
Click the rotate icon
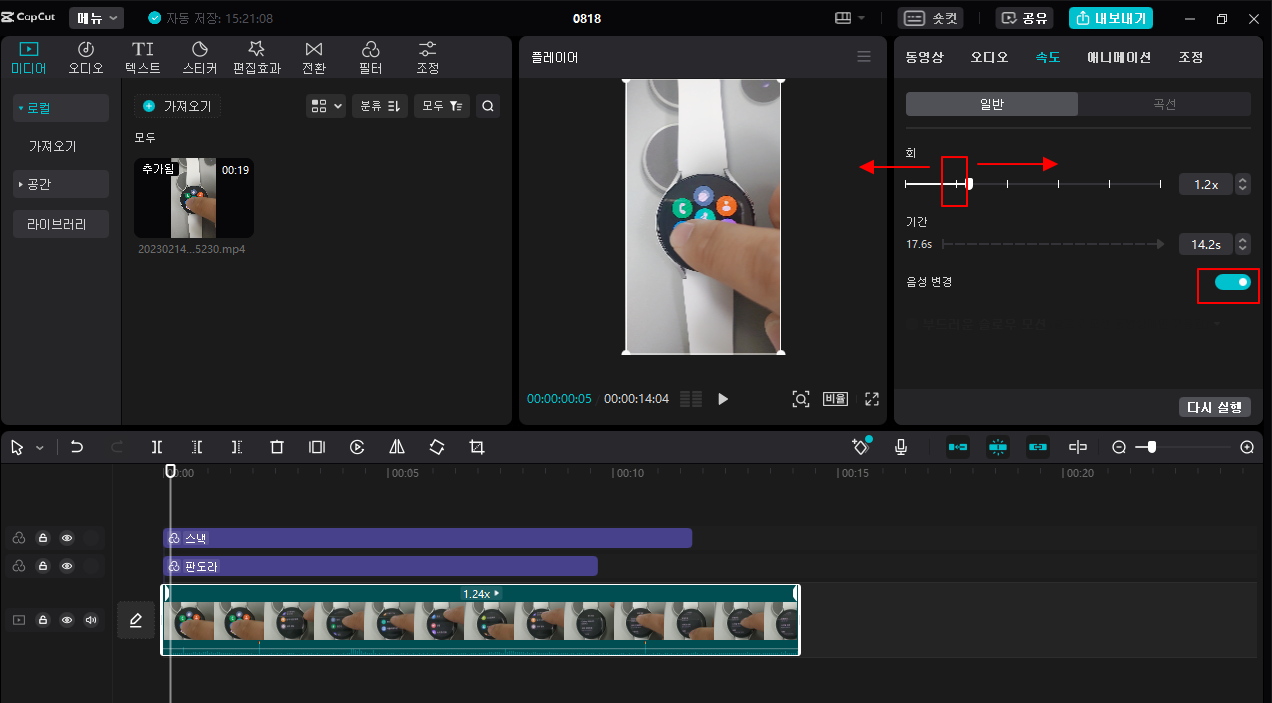pyautogui.click(x=437, y=447)
